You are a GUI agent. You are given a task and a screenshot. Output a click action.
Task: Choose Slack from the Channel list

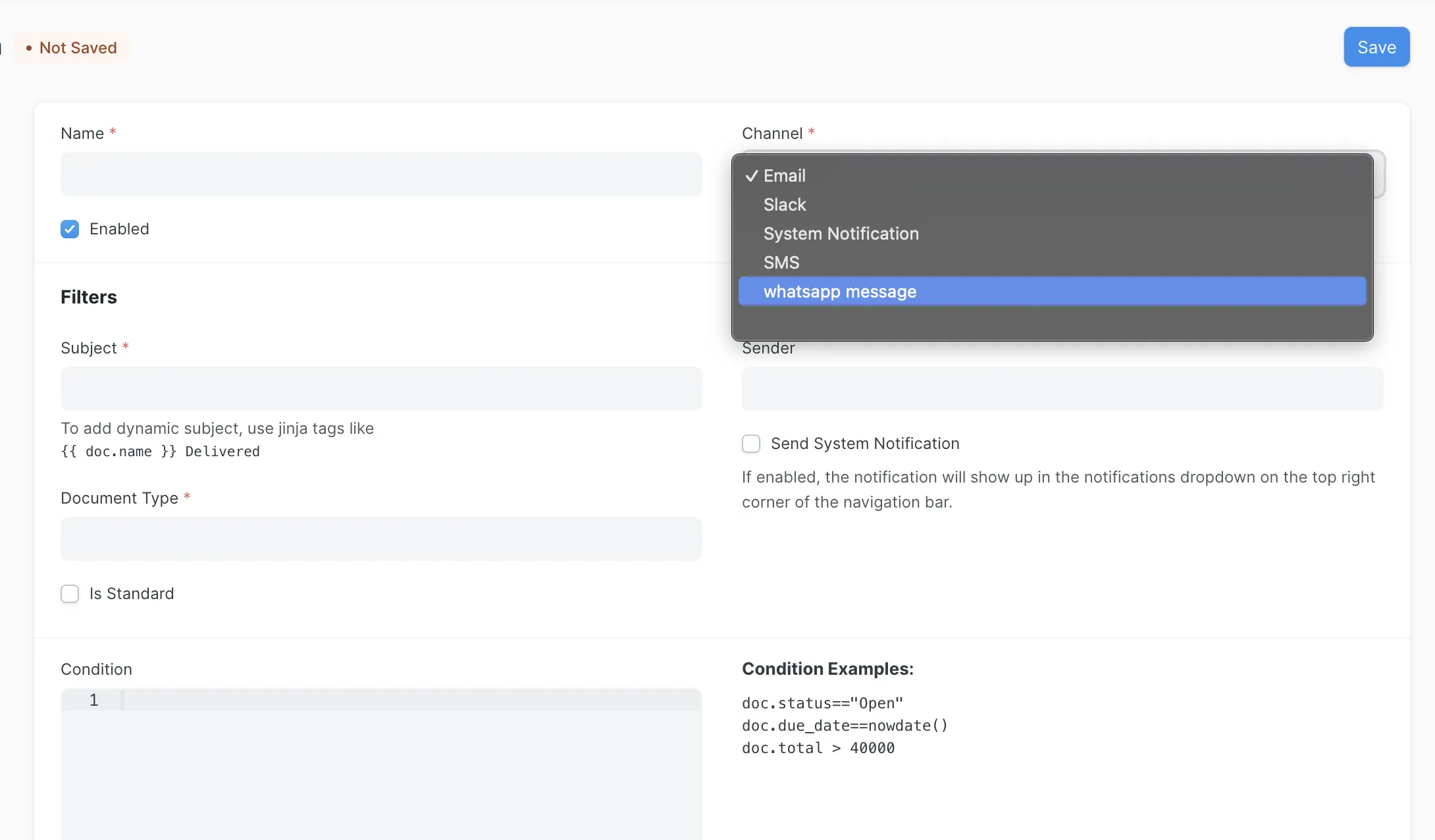pos(1052,205)
